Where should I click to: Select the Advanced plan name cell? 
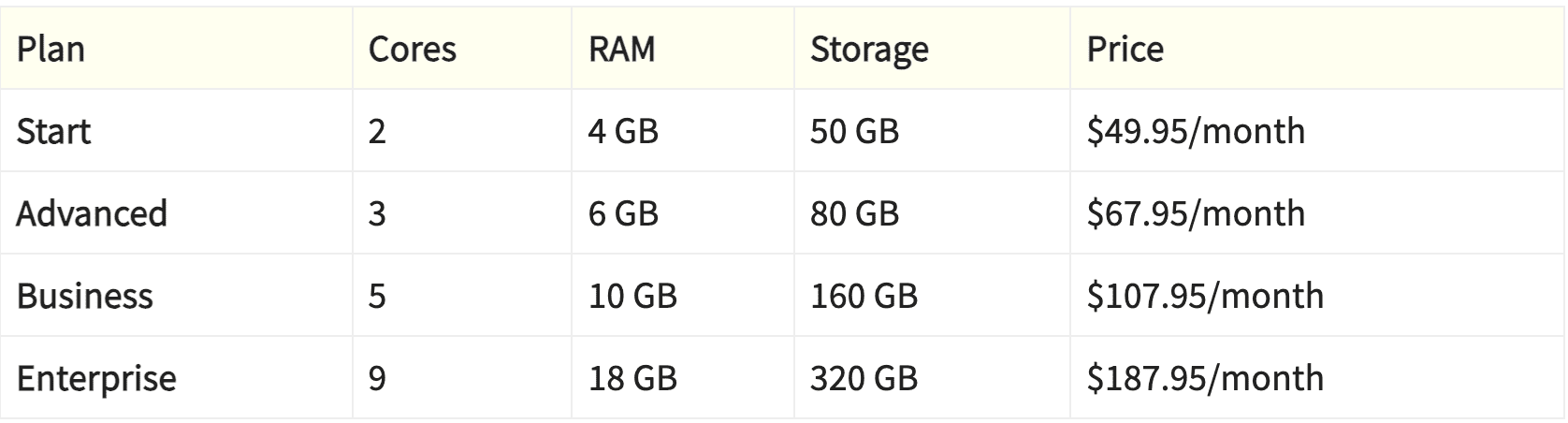click(176, 213)
